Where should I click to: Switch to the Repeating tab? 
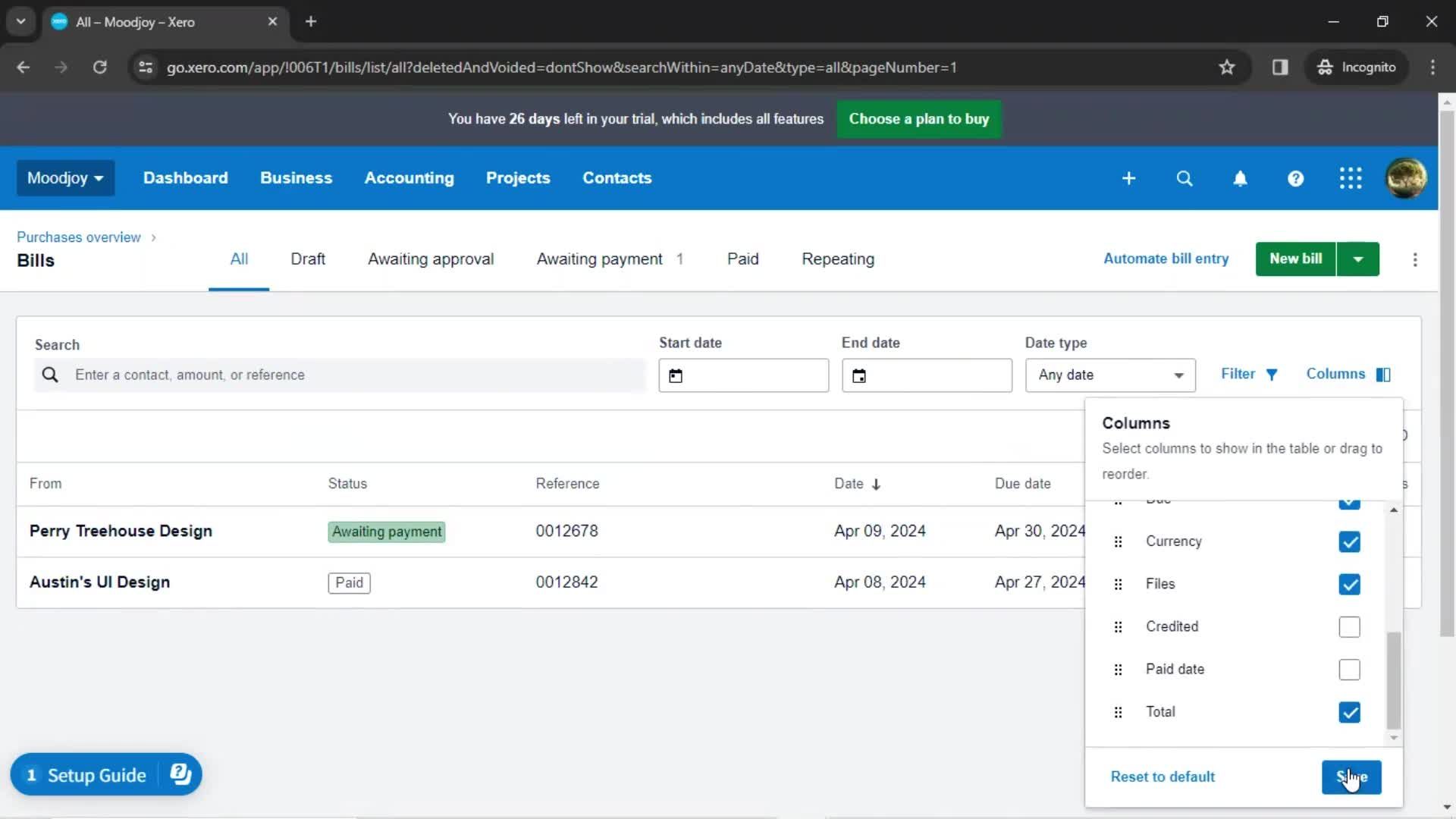click(838, 259)
